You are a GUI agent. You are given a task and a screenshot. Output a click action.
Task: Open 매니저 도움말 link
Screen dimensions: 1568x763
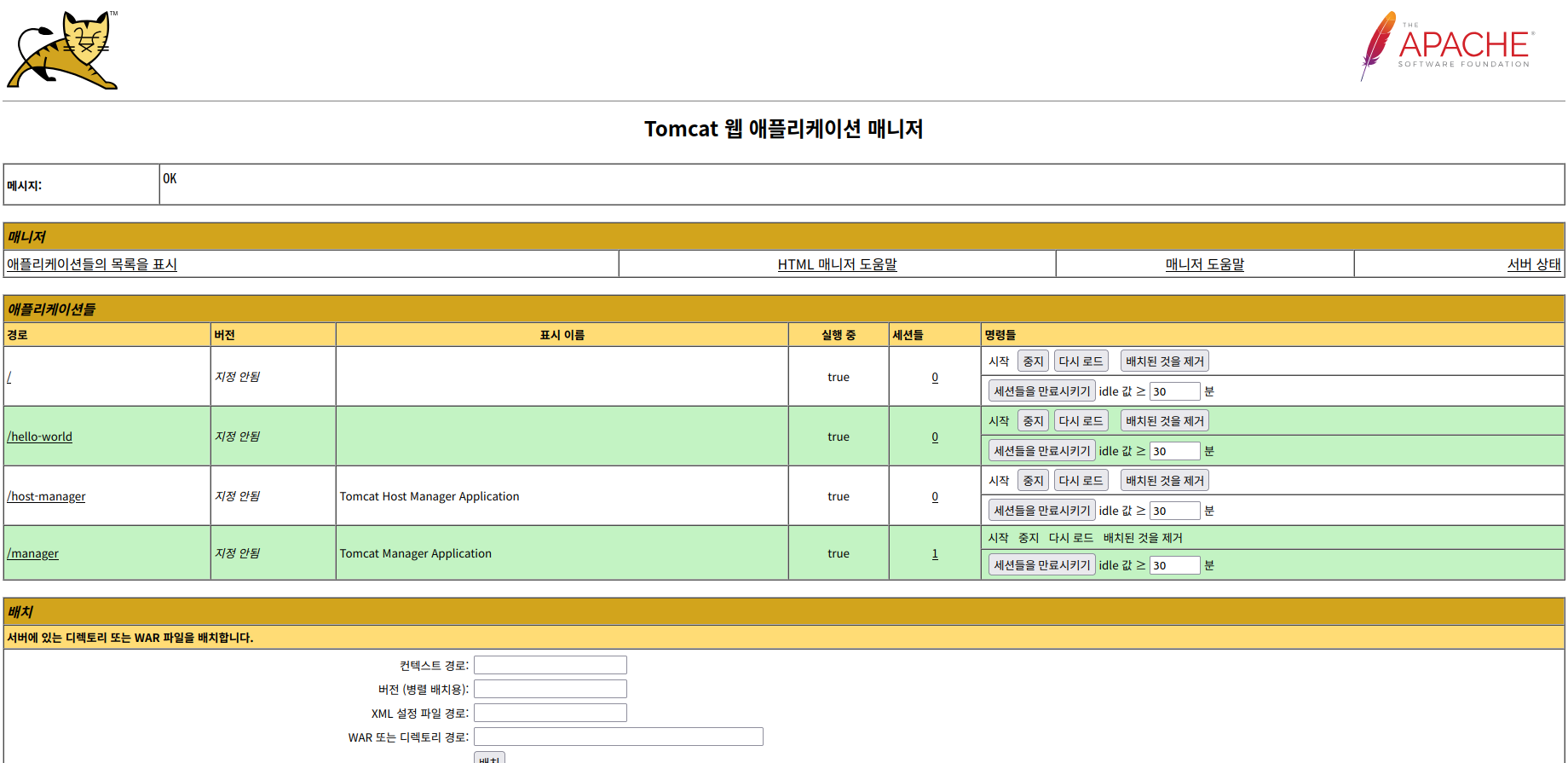coord(1204,264)
